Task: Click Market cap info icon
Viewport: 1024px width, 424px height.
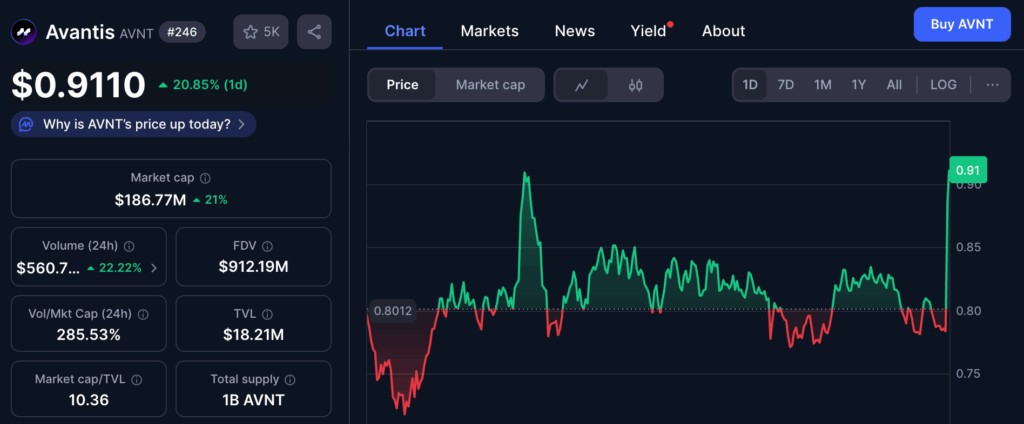Action: point(205,178)
